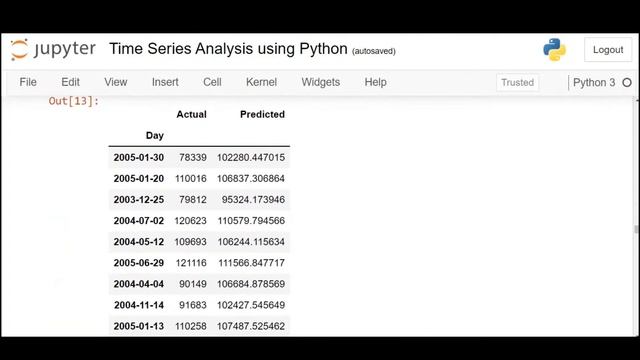Click the notebook vertical scrollbar thumb
Screen dimensions: 640x360
click(636, 229)
